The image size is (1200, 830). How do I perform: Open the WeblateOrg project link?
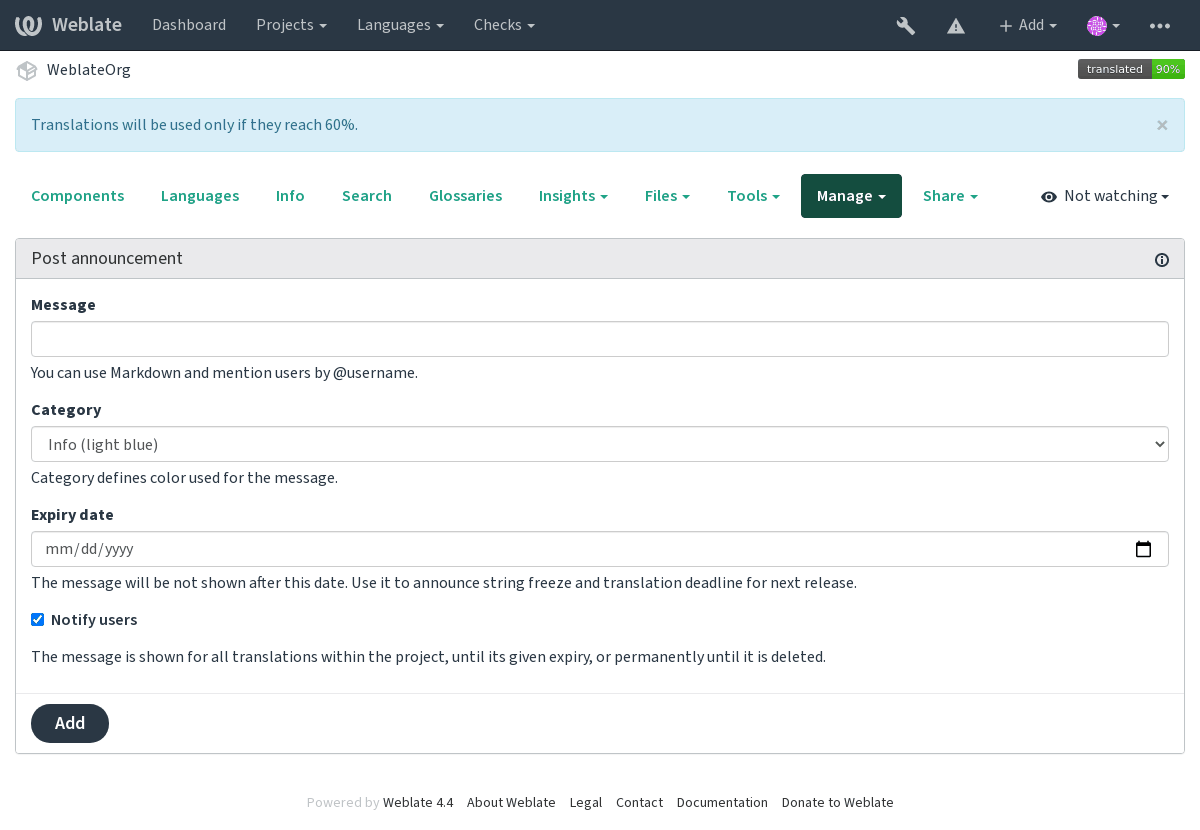click(89, 70)
